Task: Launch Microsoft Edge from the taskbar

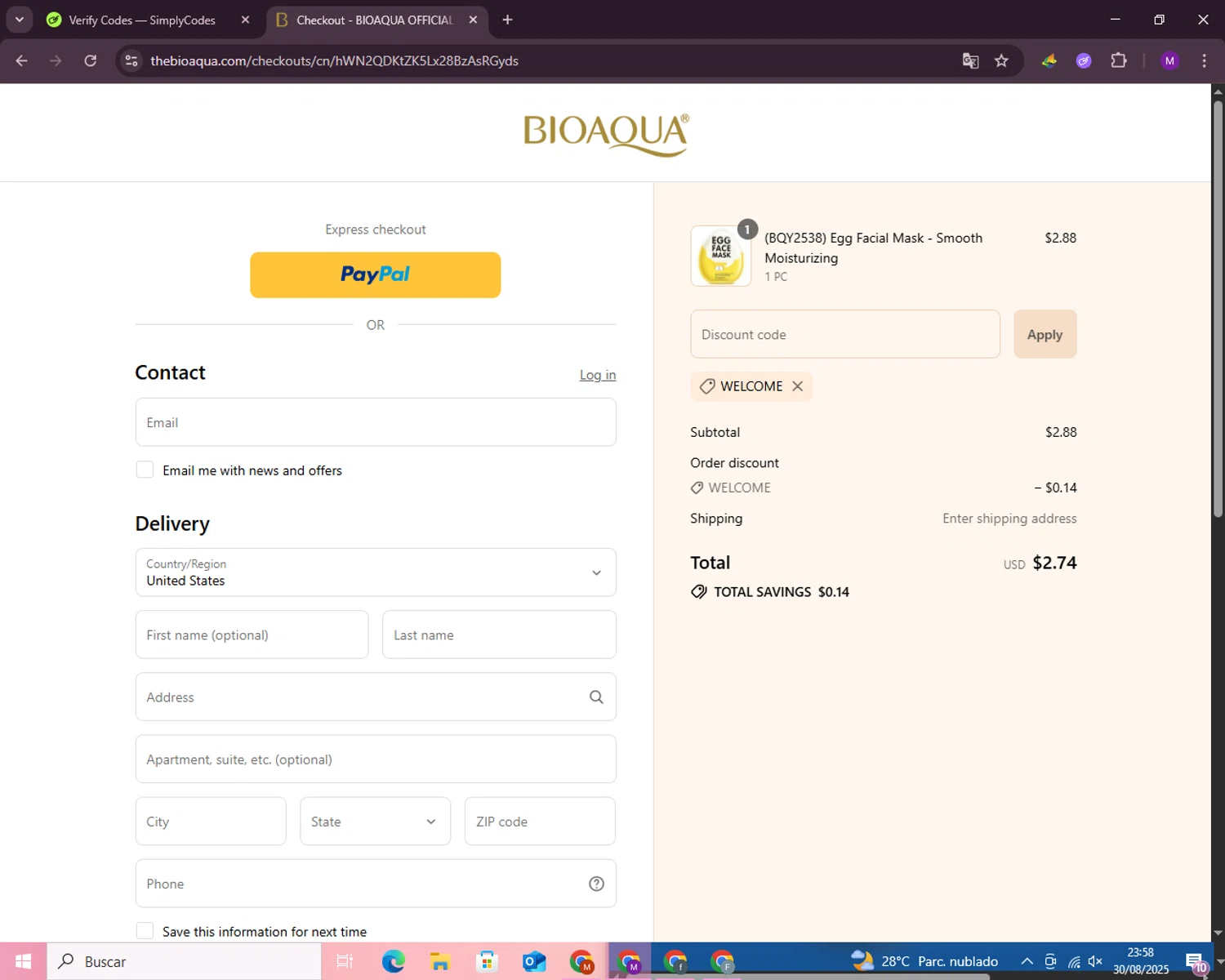Action: [x=393, y=961]
